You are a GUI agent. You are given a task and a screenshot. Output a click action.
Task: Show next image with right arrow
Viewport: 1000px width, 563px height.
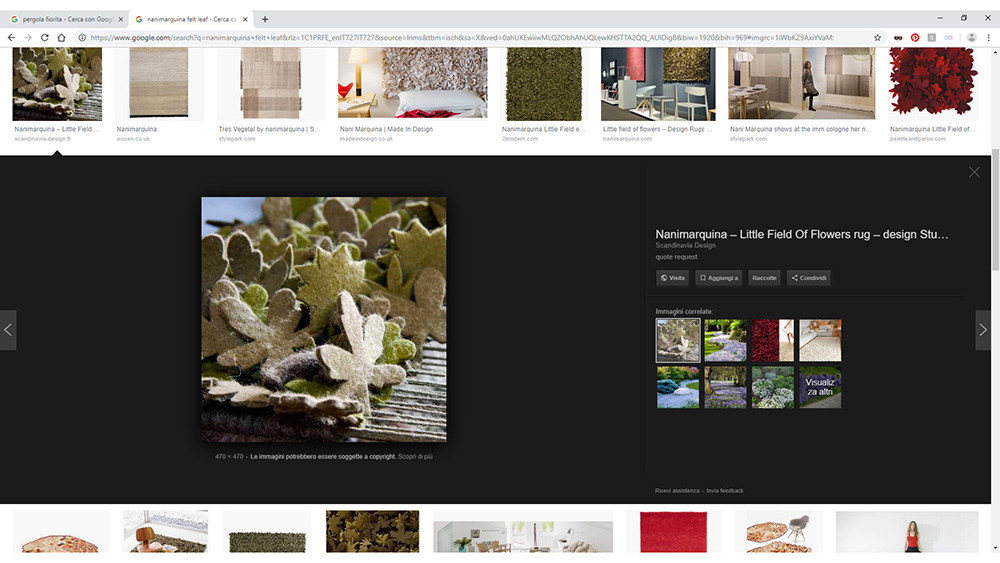pyautogui.click(x=983, y=330)
